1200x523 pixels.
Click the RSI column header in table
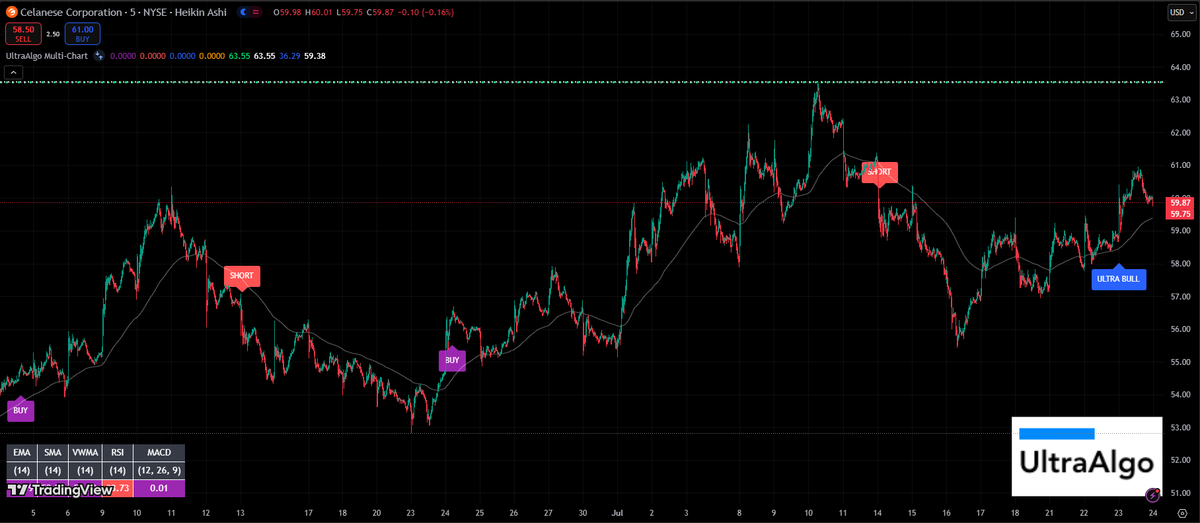[x=117, y=453]
